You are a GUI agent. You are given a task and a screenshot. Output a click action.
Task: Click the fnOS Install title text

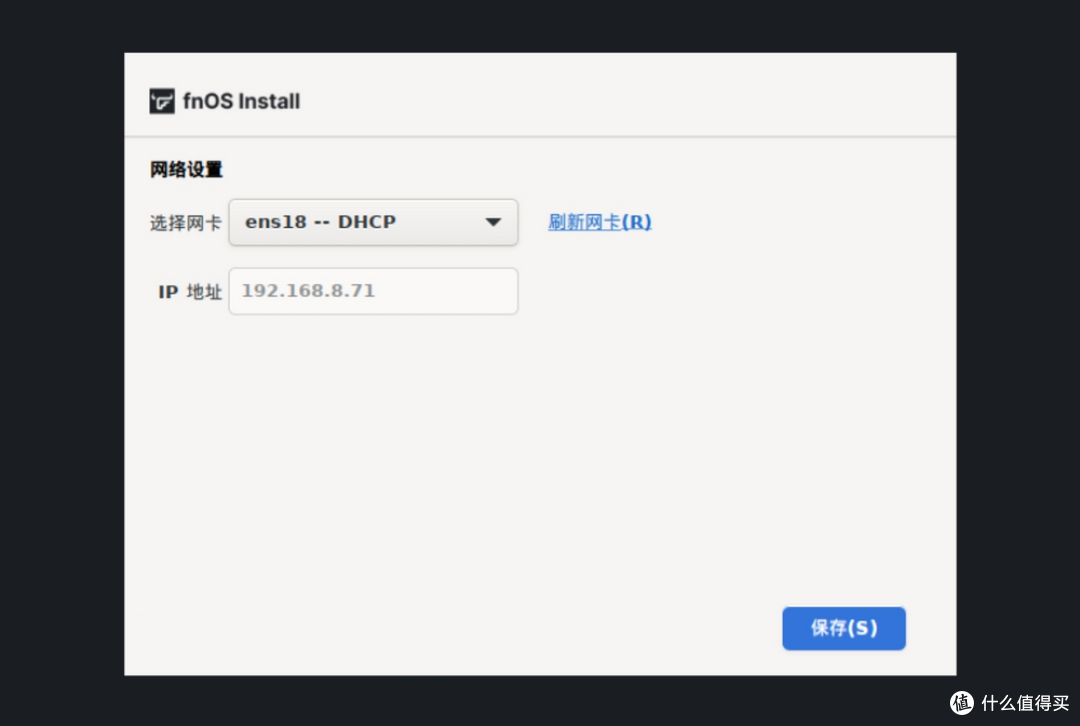click(x=241, y=101)
